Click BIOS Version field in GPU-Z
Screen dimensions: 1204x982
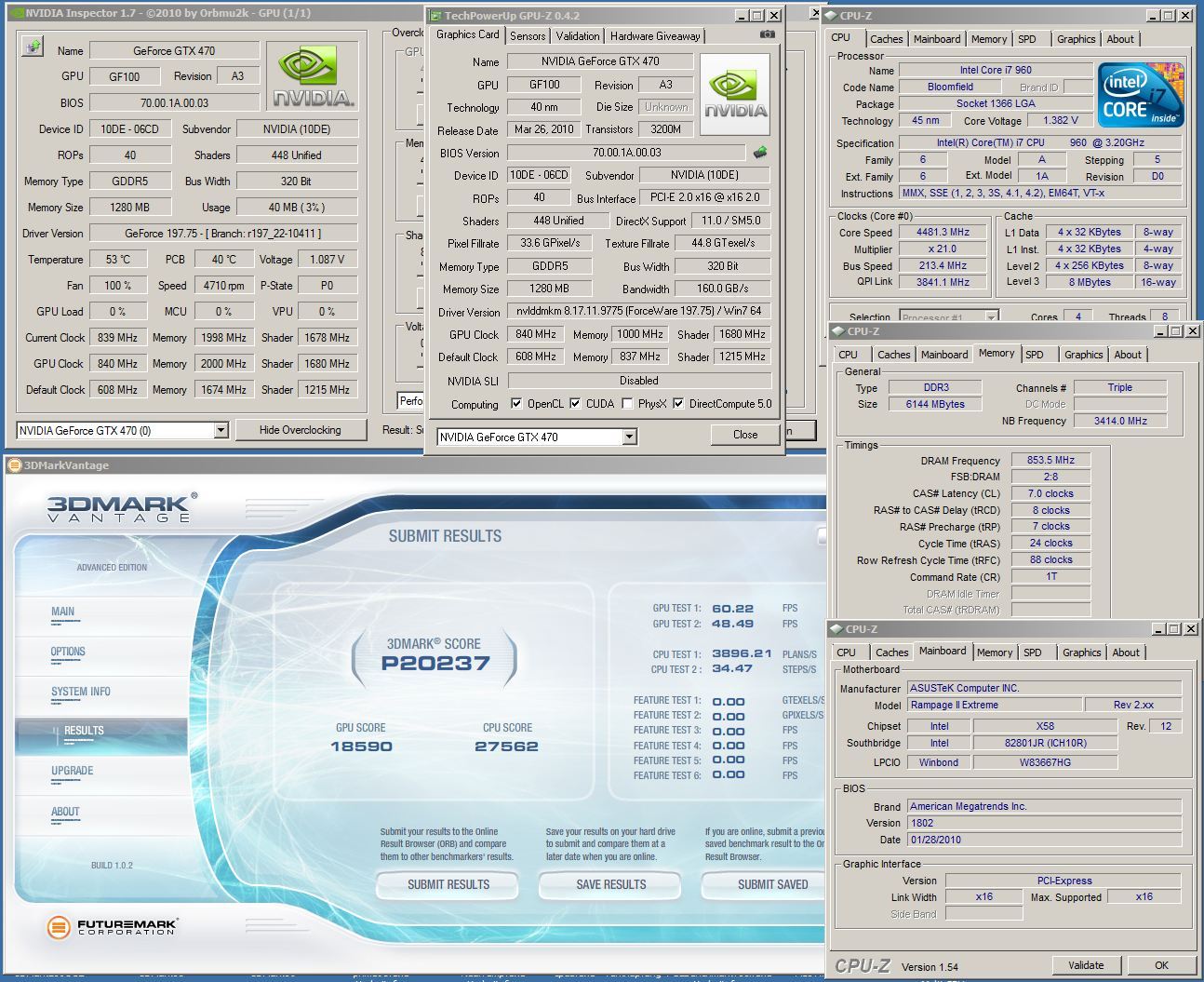[x=627, y=153]
